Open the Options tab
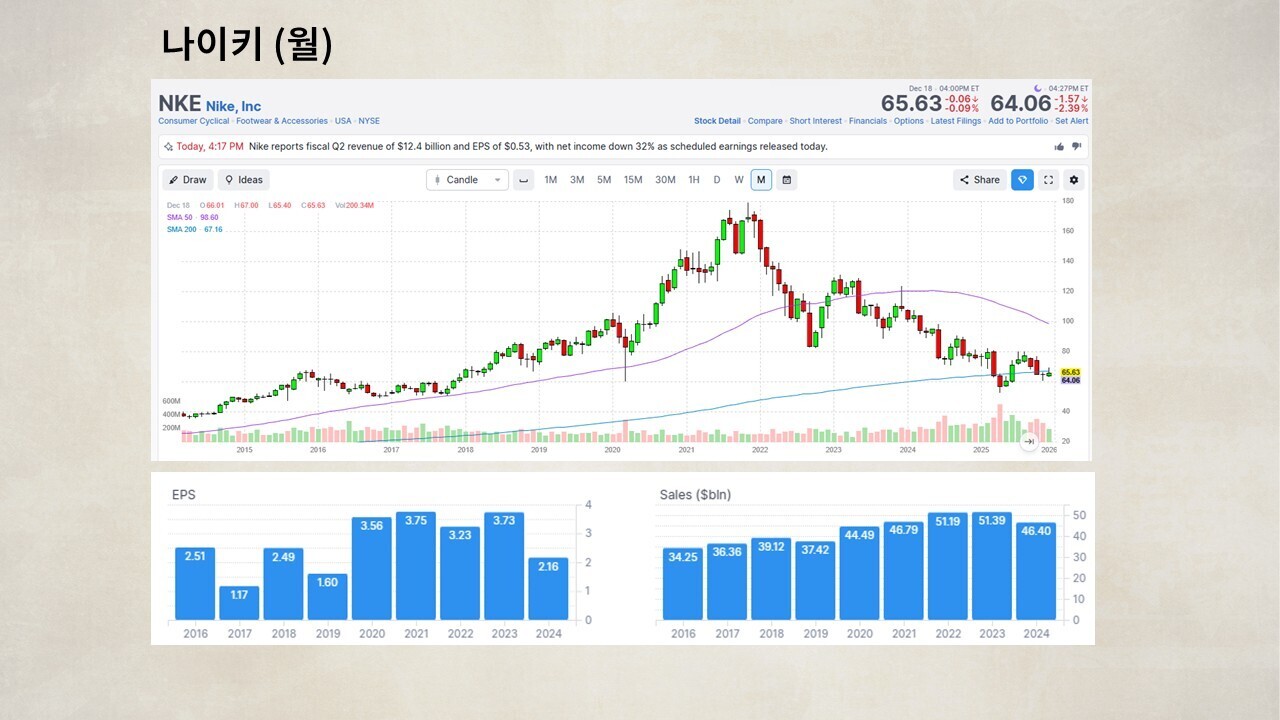The image size is (1280, 720). [x=909, y=121]
